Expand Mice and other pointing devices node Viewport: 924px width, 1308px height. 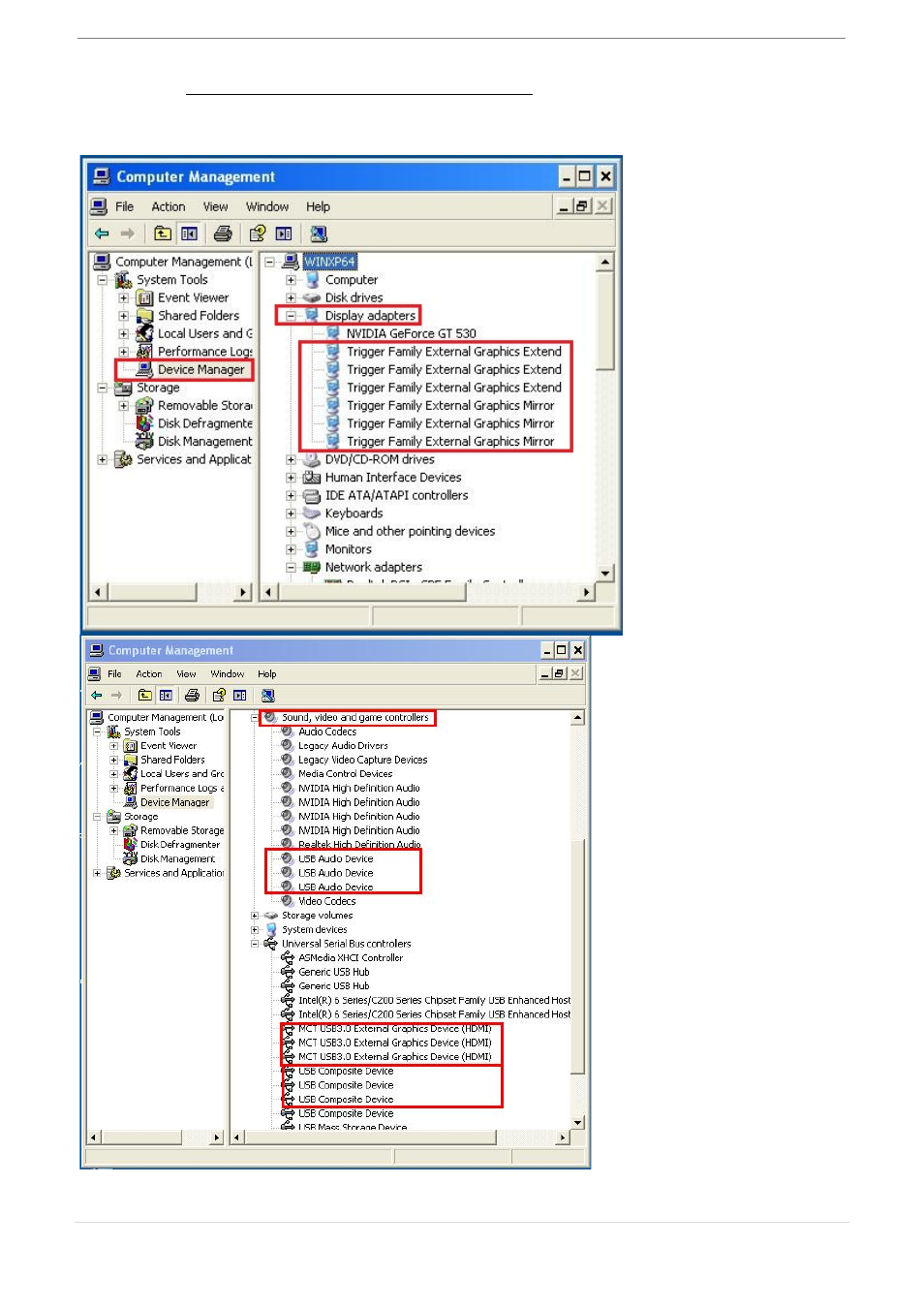291,531
